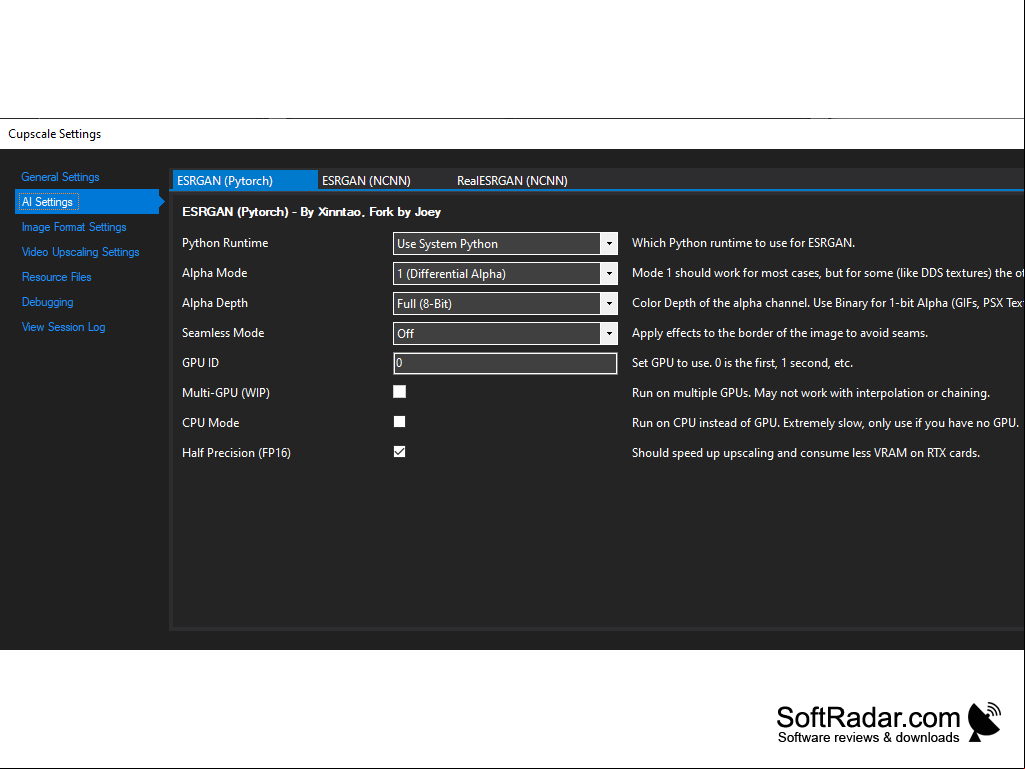Click the Multi-GPU (WIP) label
1025x769 pixels.
(x=226, y=393)
